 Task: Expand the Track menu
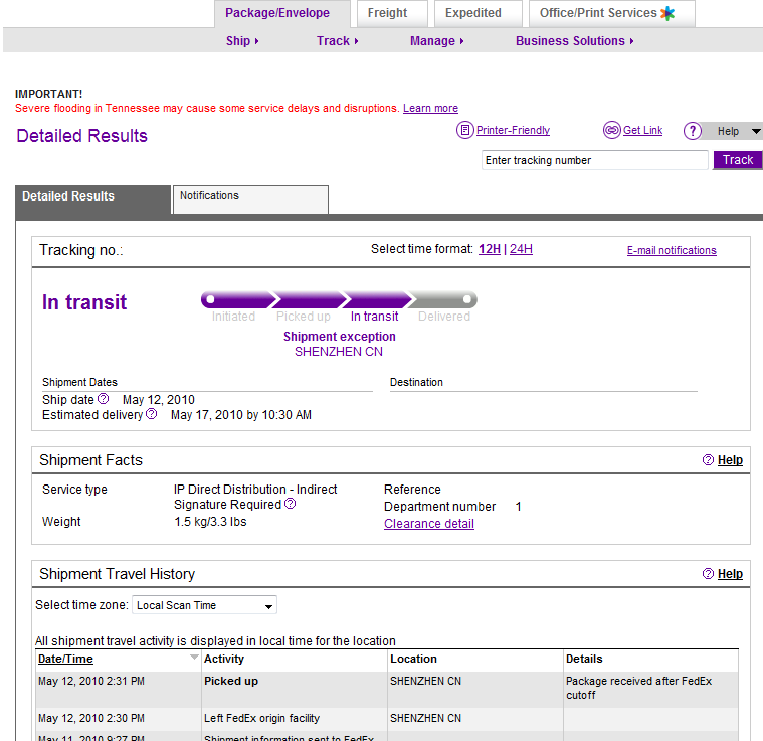point(337,41)
